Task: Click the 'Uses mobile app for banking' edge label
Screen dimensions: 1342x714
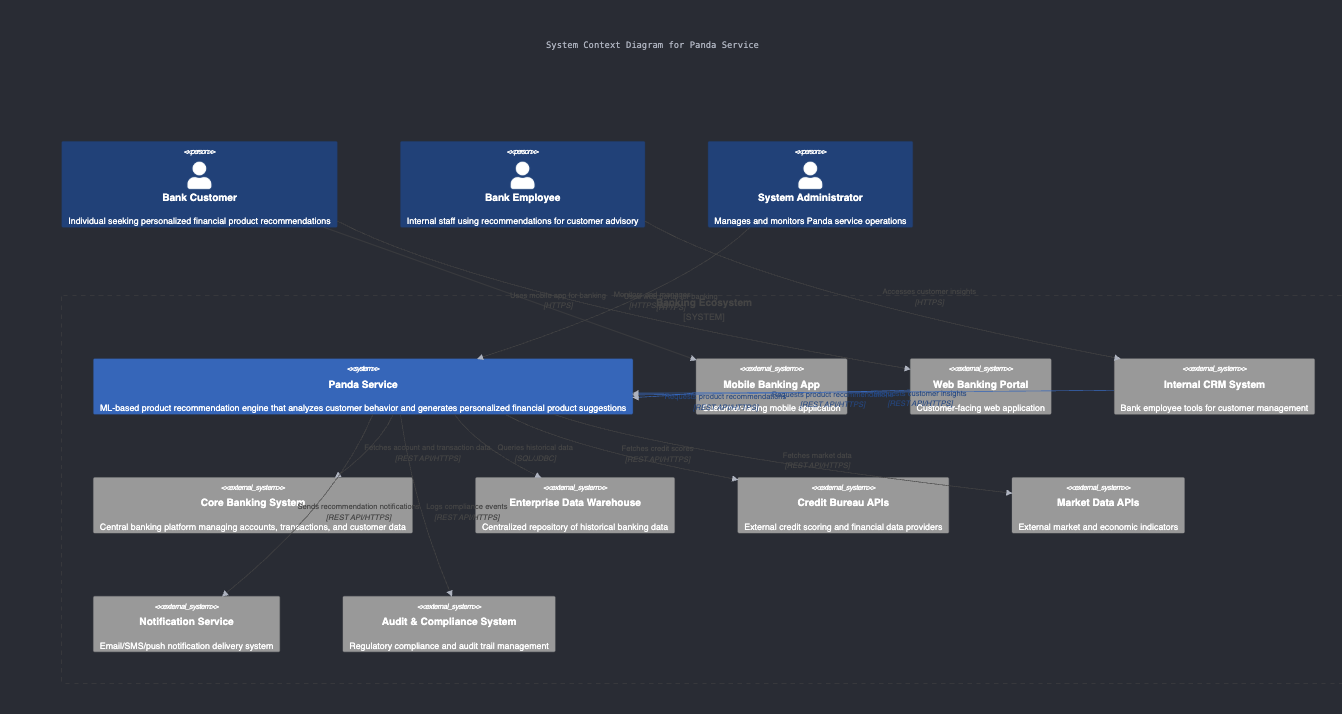Action: click(x=558, y=296)
